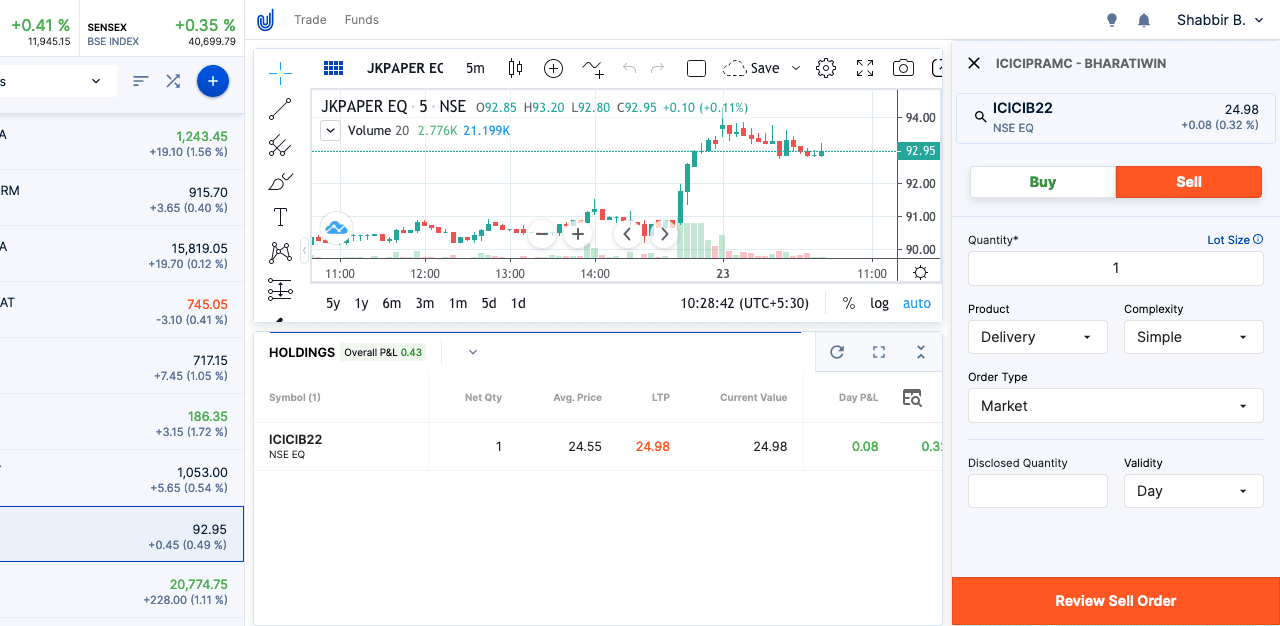1280x626 pixels.
Task: Open the lightbulb tips icon
Action: [1111, 20]
